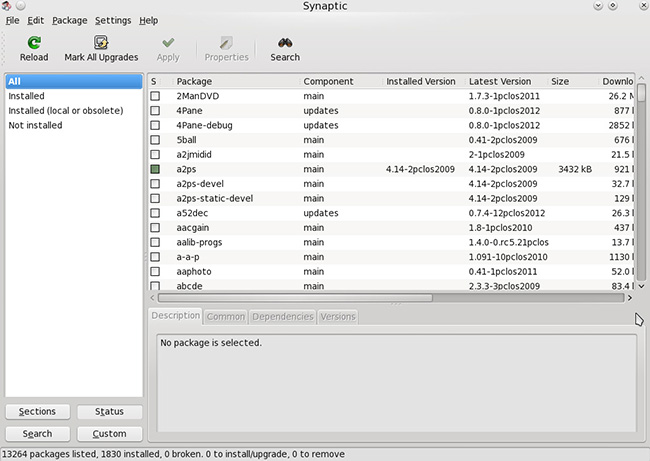Toggle status checkbox for aaphoto
The width and height of the screenshot is (650, 461).
coord(155,272)
